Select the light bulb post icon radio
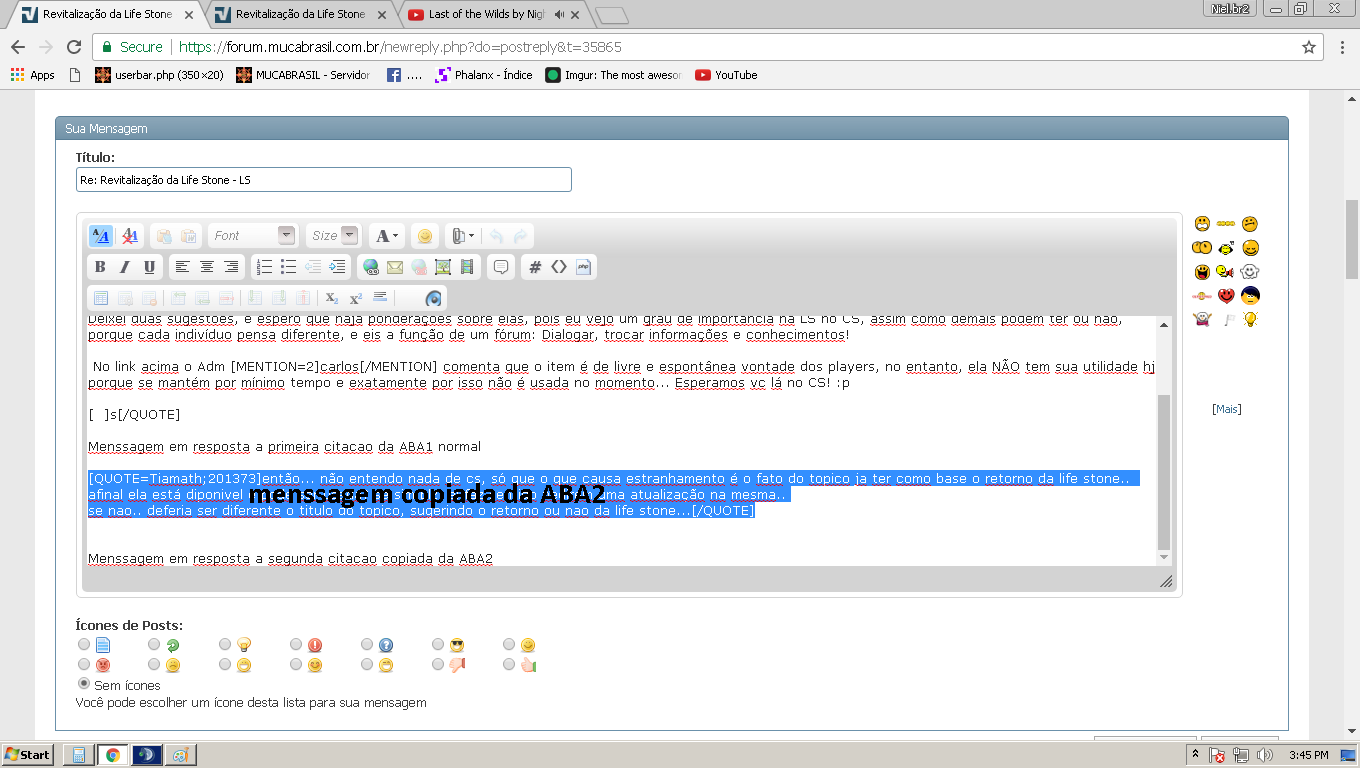 point(225,644)
